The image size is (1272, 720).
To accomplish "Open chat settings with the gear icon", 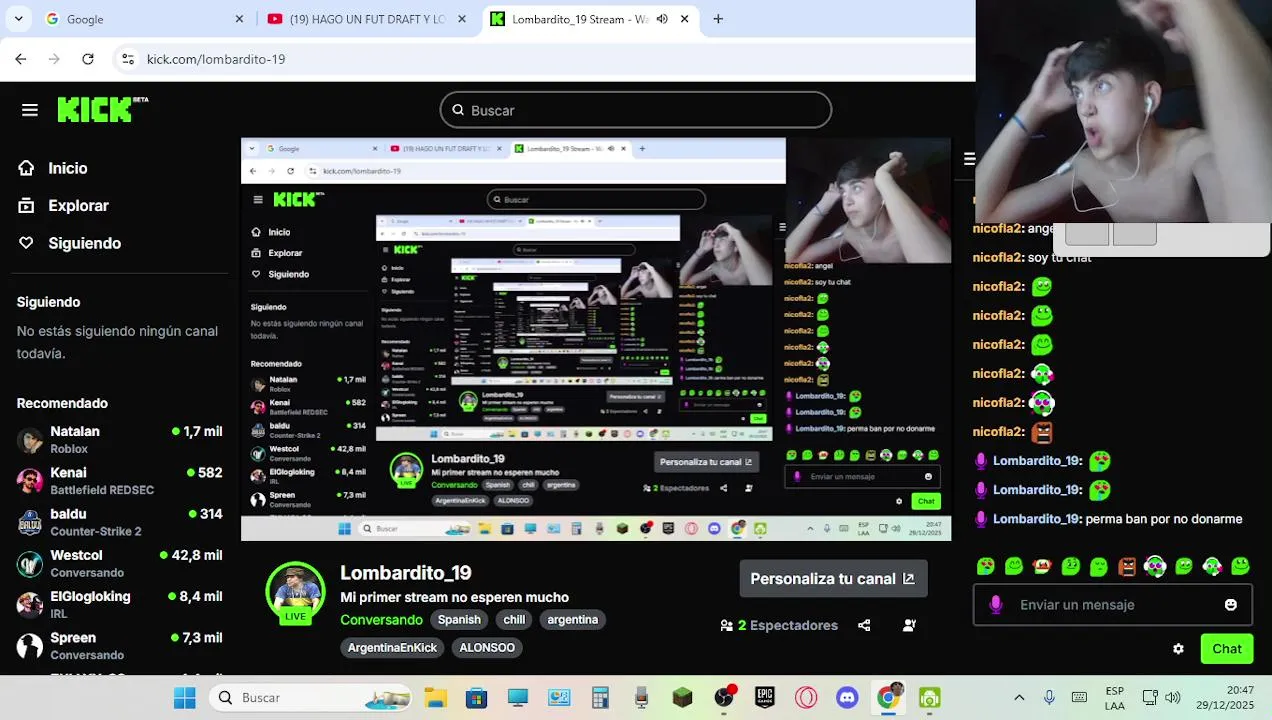I will click(1178, 649).
